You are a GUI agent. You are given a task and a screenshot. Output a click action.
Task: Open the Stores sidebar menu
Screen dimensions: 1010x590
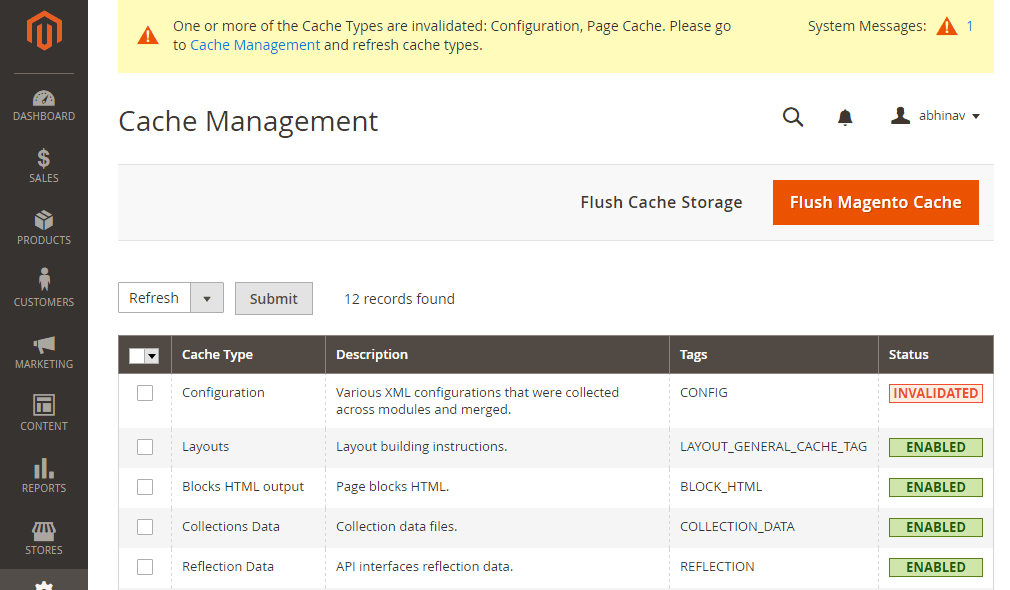44,538
